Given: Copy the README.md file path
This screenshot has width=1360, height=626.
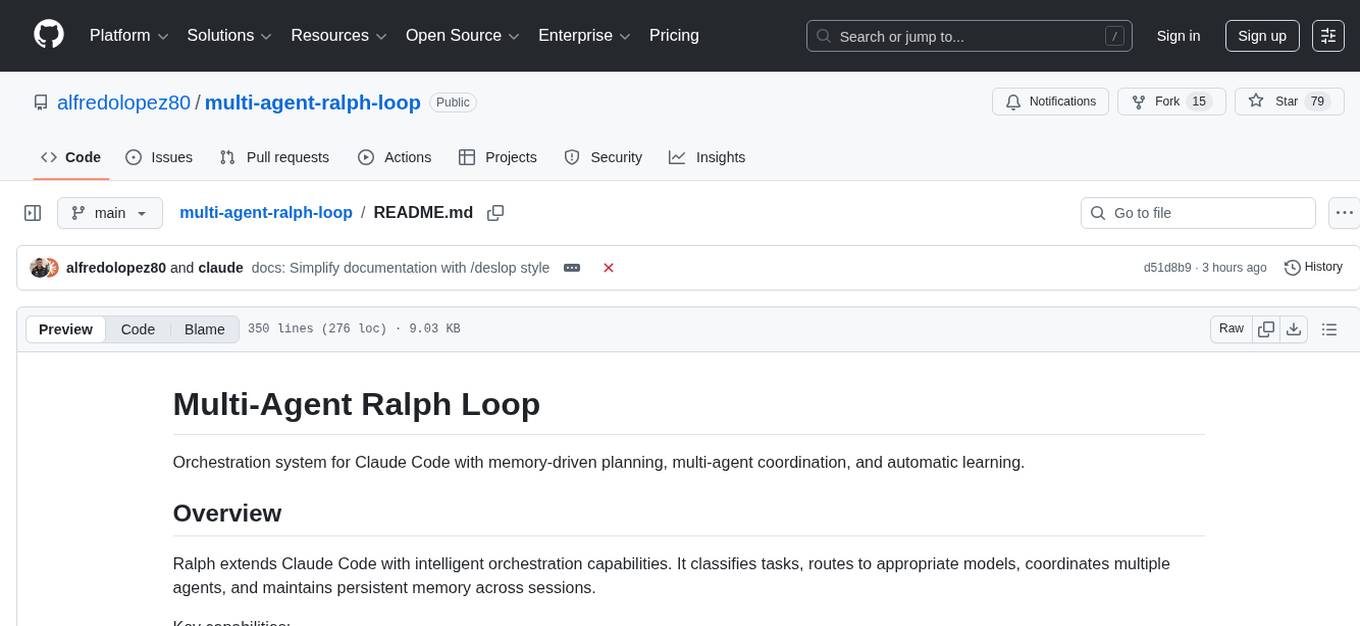Looking at the screenshot, I should [x=495, y=213].
